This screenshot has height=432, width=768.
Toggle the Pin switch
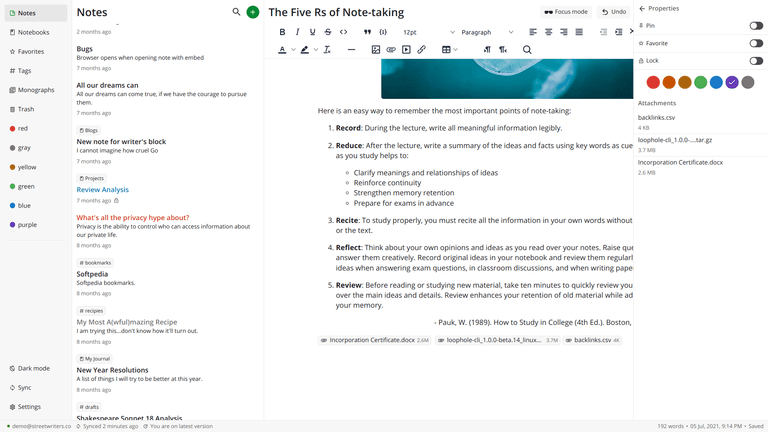(x=756, y=25)
